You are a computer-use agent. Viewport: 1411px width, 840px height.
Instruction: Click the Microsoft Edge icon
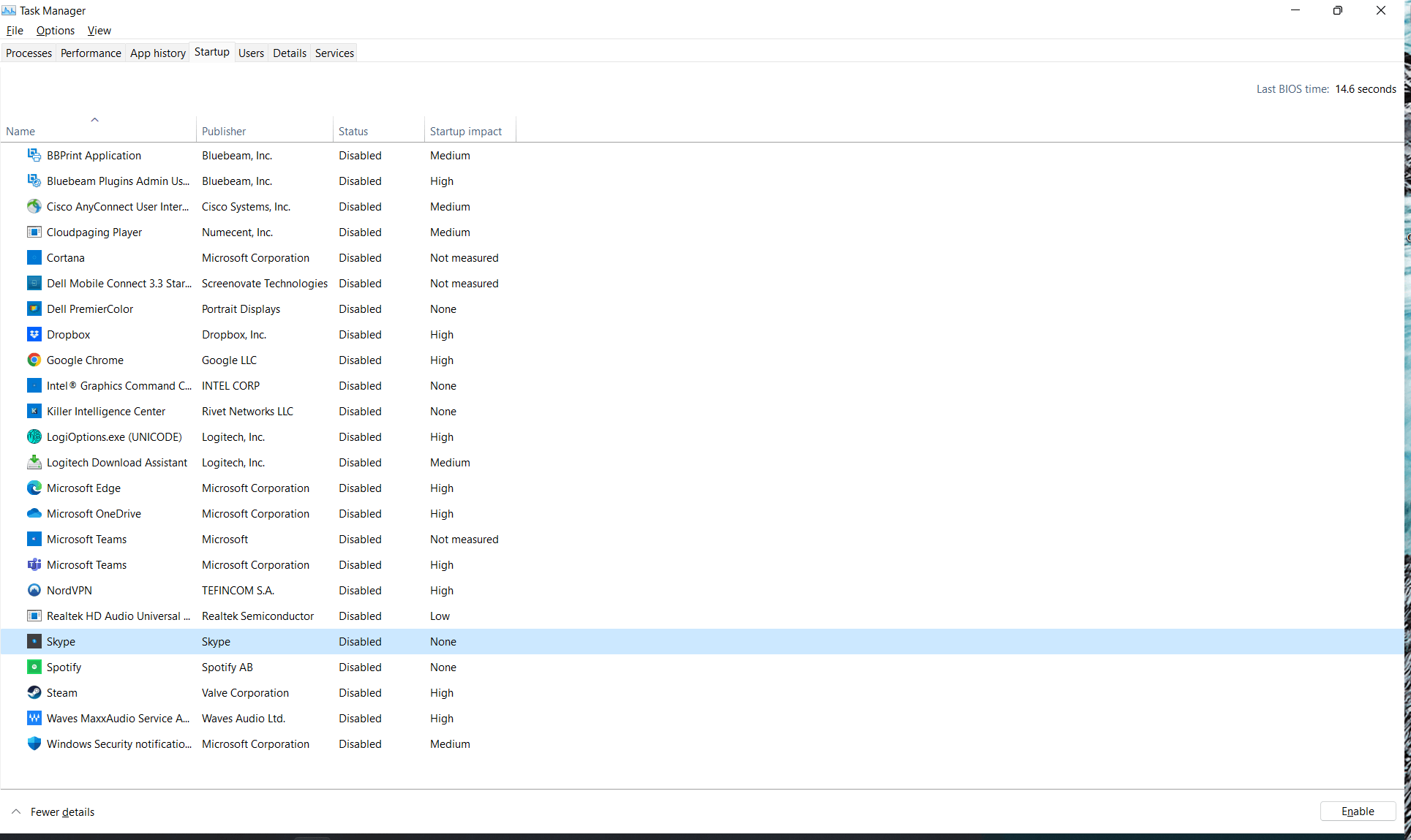pyautogui.click(x=34, y=488)
